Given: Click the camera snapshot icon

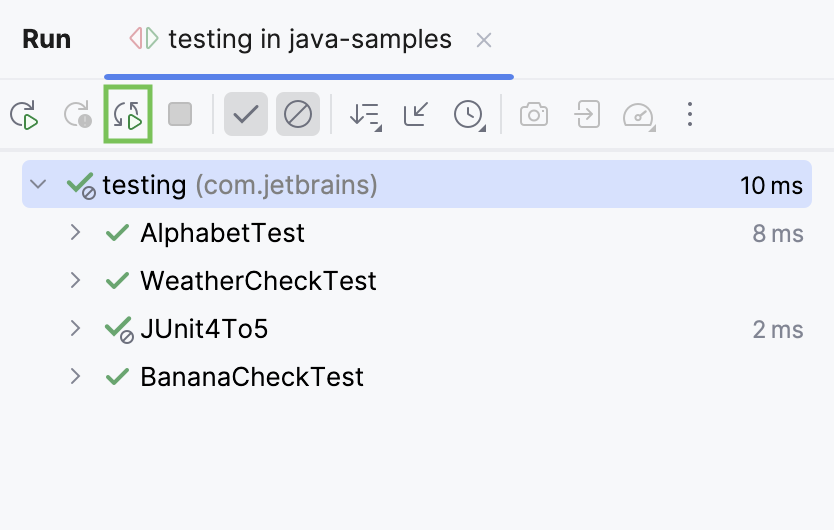Looking at the screenshot, I should [534, 114].
